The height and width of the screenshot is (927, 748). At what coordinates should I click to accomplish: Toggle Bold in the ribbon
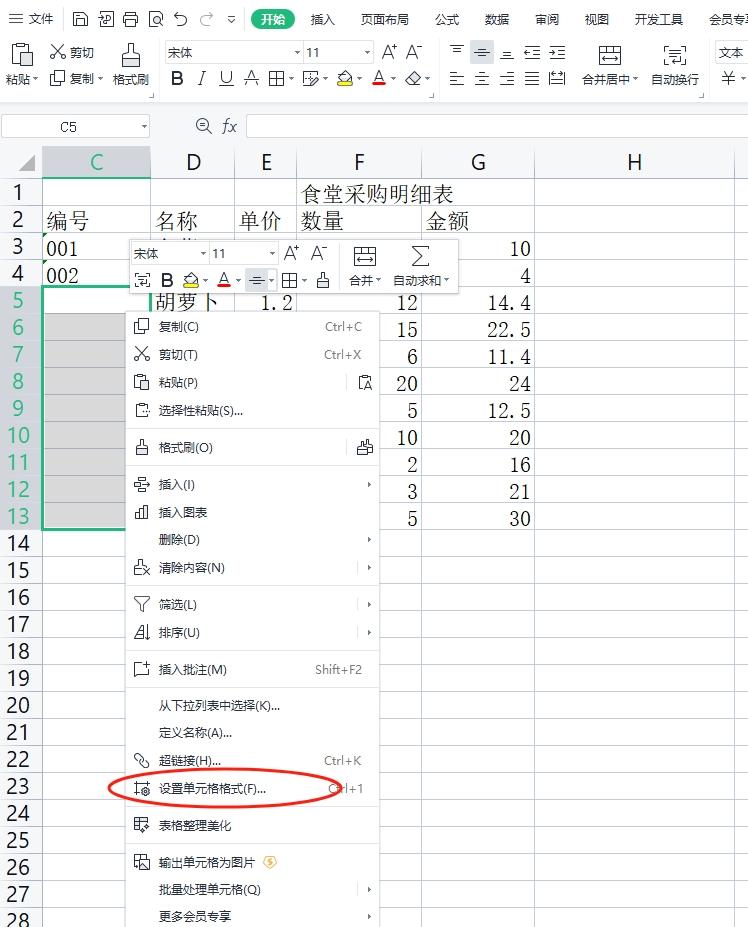click(x=177, y=78)
